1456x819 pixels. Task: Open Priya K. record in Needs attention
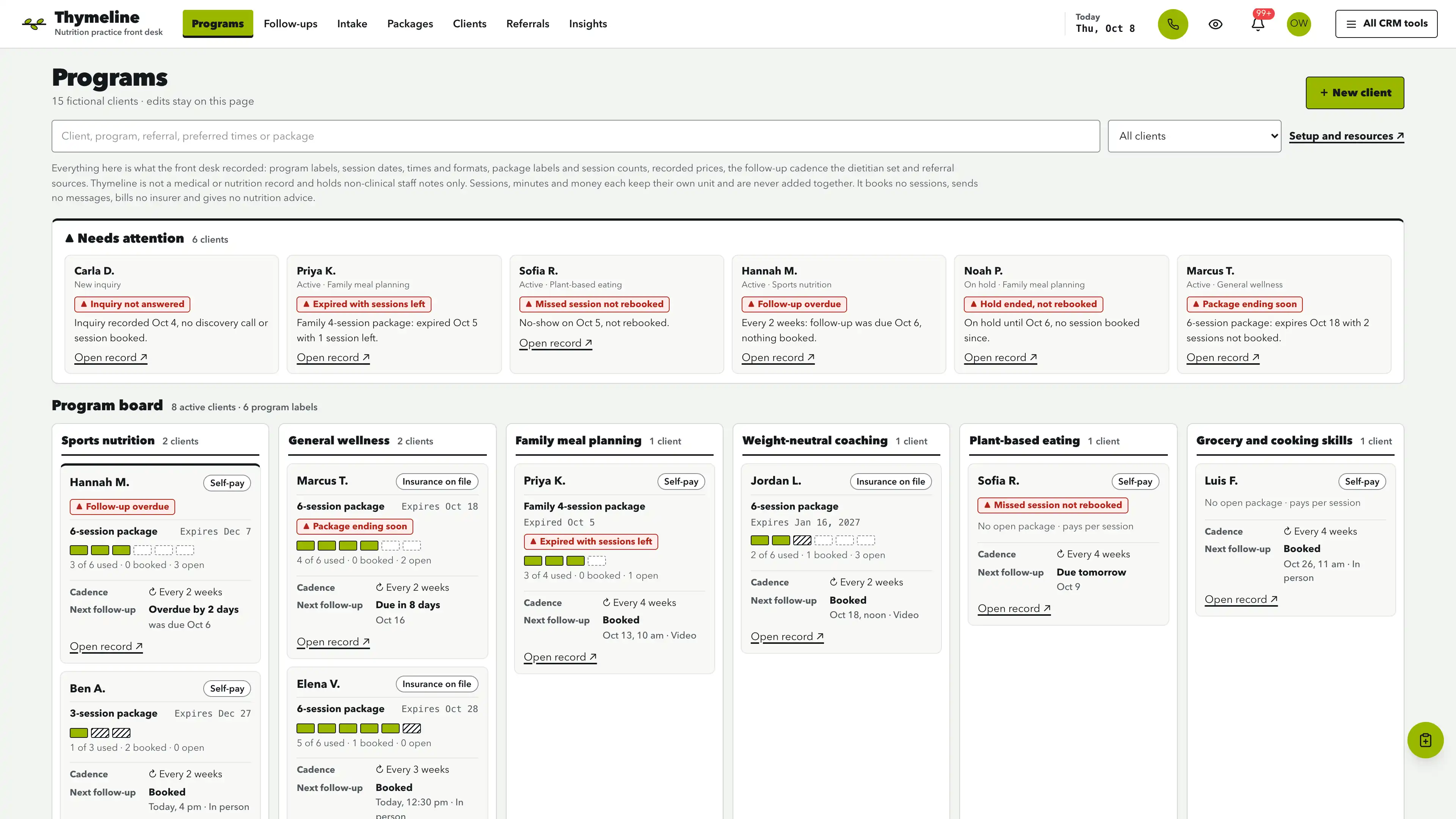point(333,358)
